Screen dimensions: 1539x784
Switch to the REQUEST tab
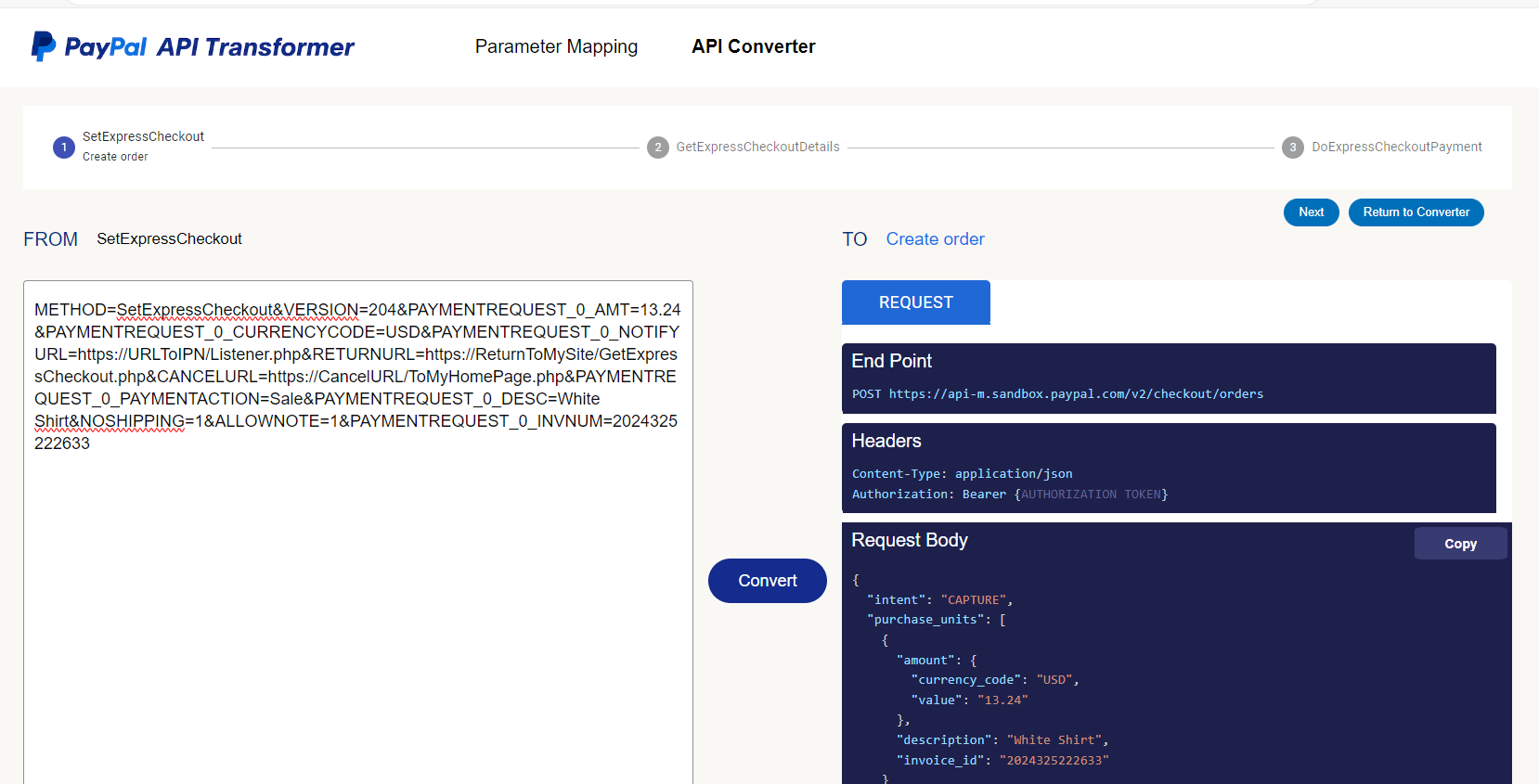pyautogui.click(x=915, y=302)
